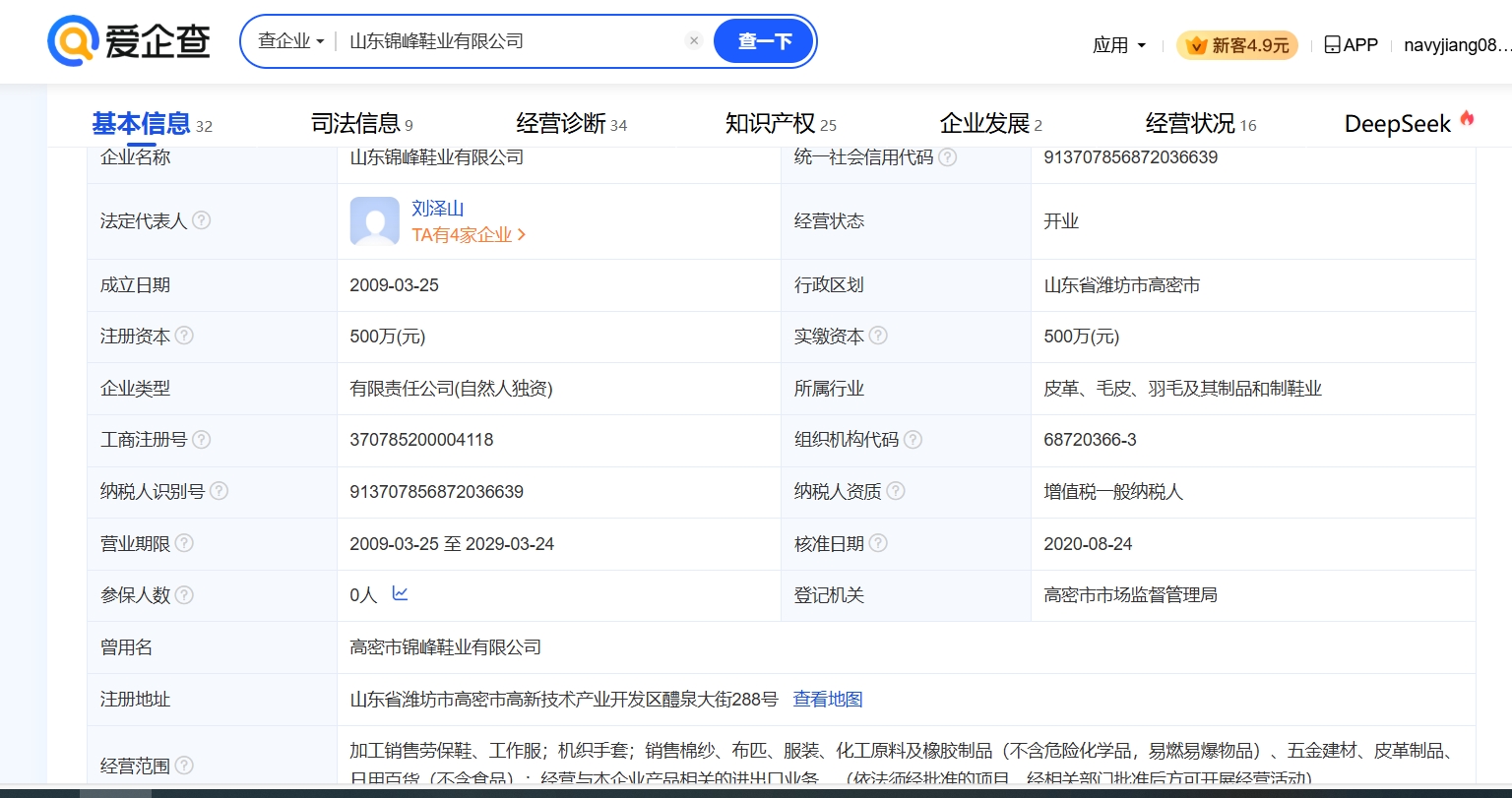Open the Aiqicha logo homepage

(129, 41)
